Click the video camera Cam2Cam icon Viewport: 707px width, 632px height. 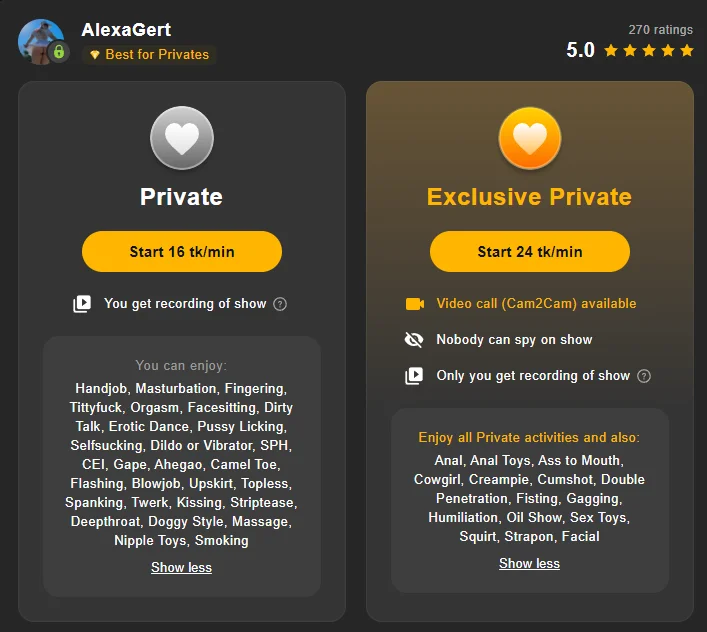(x=414, y=304)
